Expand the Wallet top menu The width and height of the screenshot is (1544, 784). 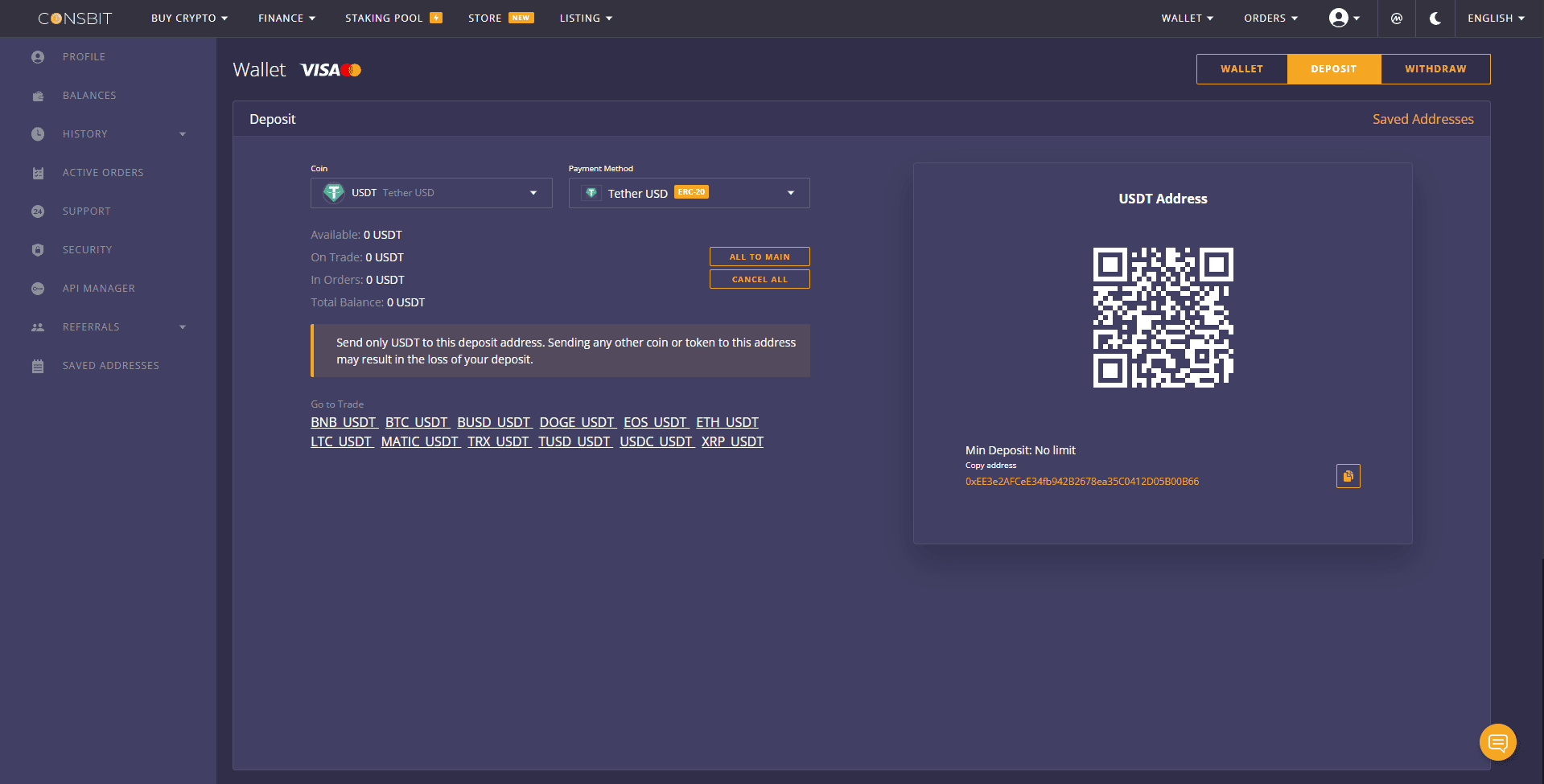point(1187,18)
